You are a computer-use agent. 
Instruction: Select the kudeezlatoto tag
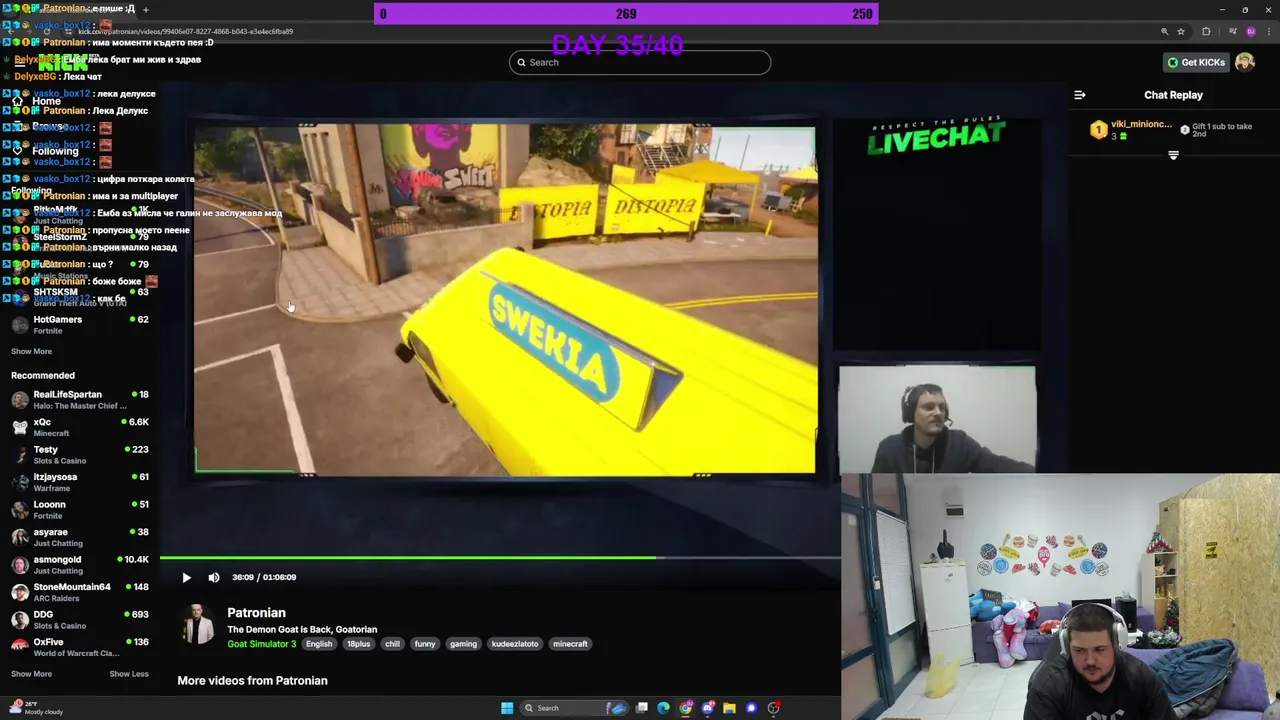[515, 644]
